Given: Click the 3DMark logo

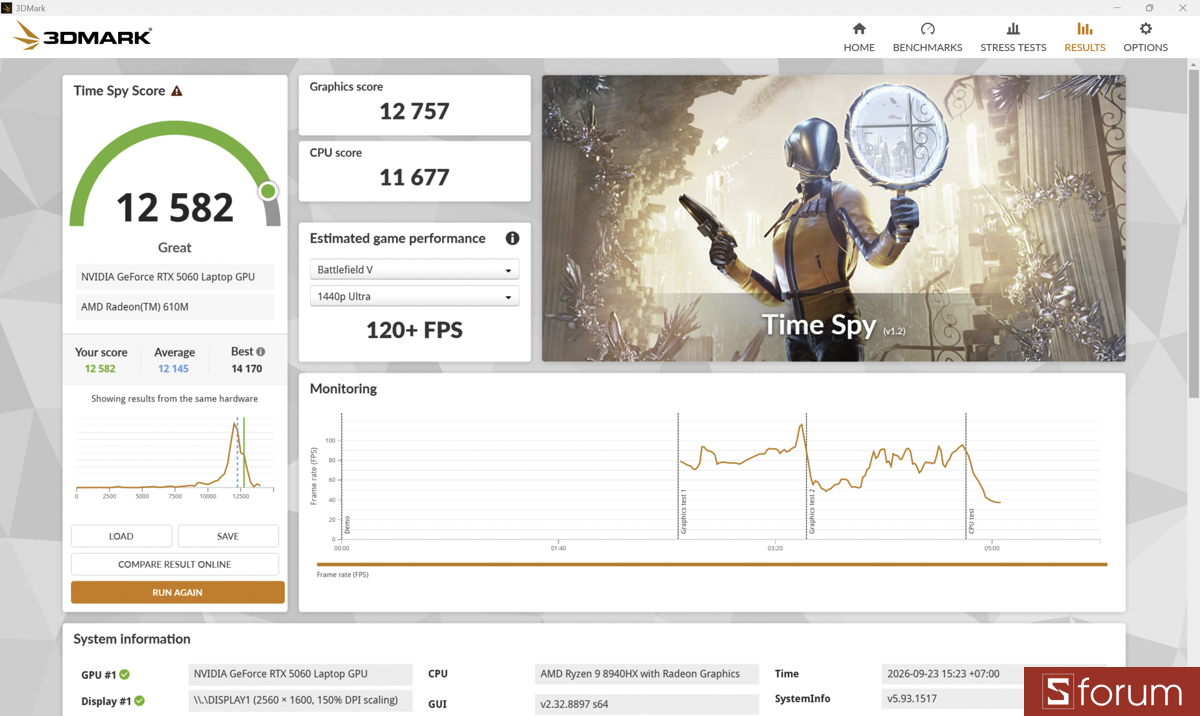Looking at the screenshot, I should pos(82,37).
